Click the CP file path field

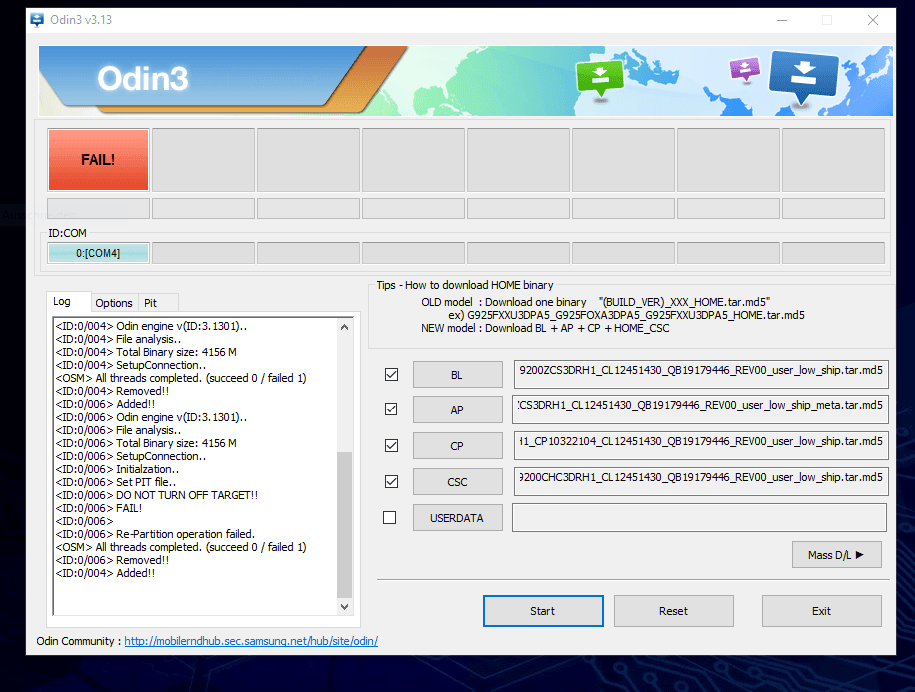click(701, 445)
